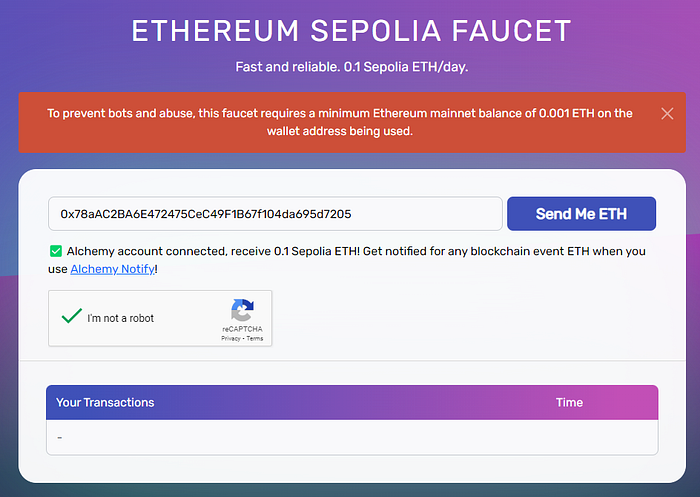Focus the wallet address input field
Image resolution: width=700 pixels, height=497 pixels.
275,214
